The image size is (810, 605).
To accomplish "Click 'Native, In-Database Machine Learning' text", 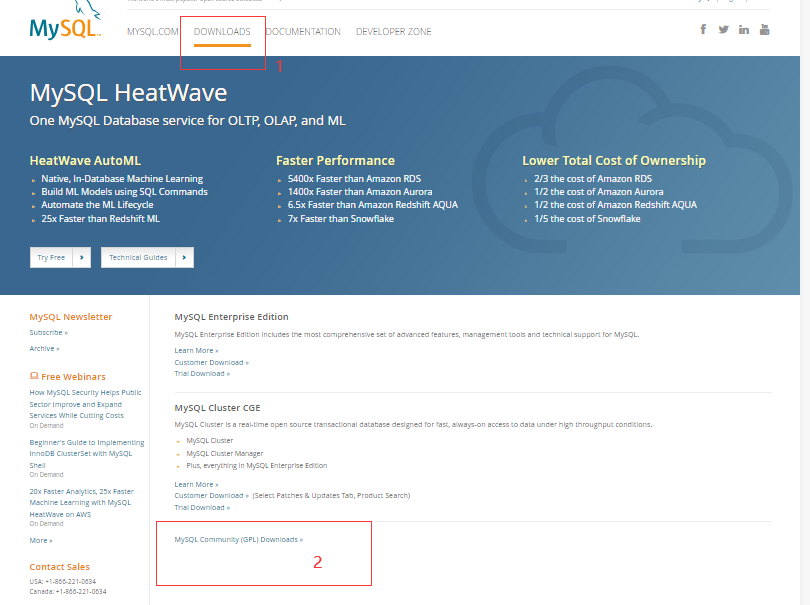I will (x=122, y=179).
